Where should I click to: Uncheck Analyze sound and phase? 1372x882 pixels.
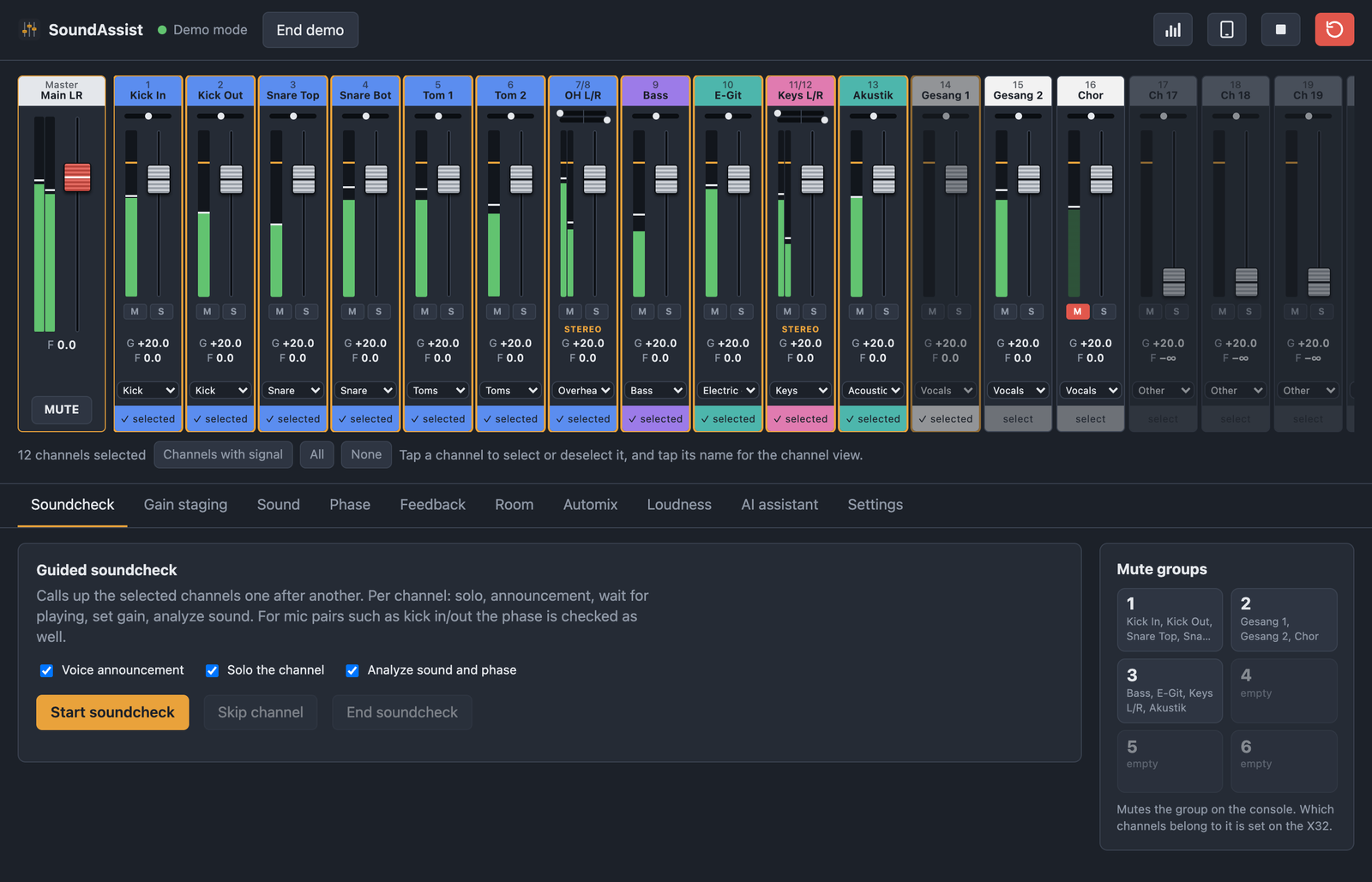(x=352, y=670)
